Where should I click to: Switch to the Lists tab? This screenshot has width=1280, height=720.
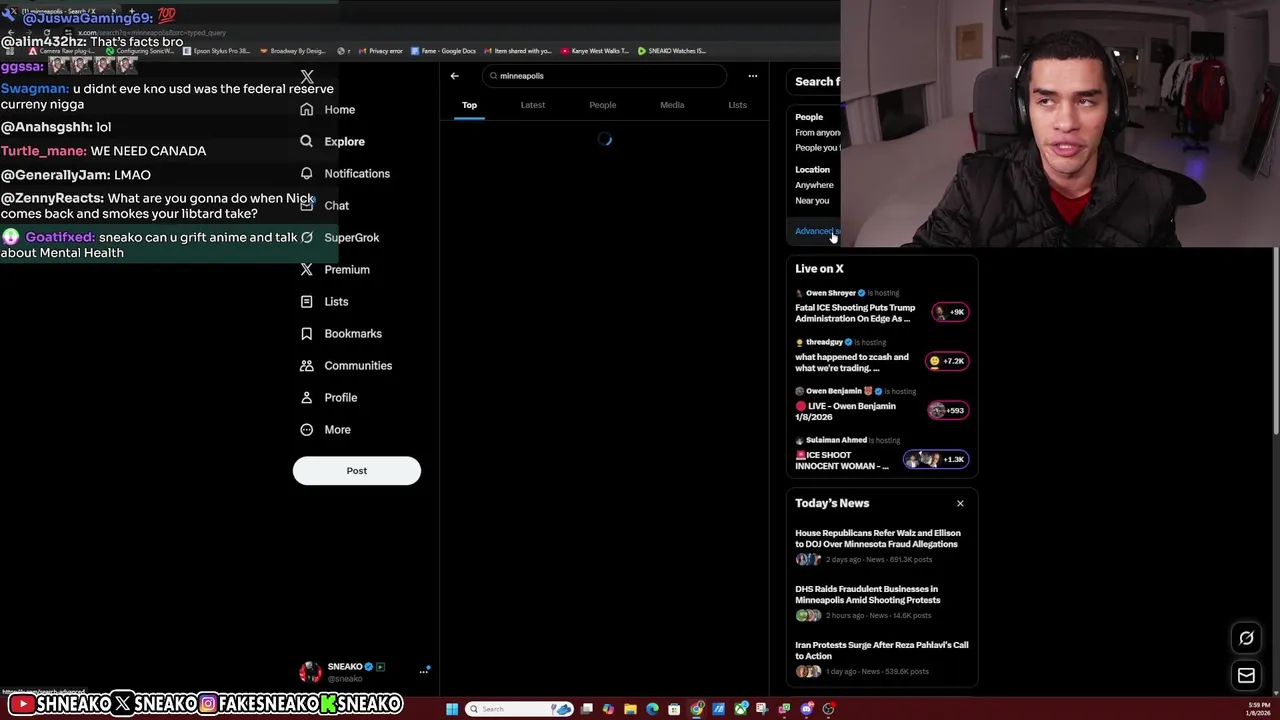[x=737, y=105]
